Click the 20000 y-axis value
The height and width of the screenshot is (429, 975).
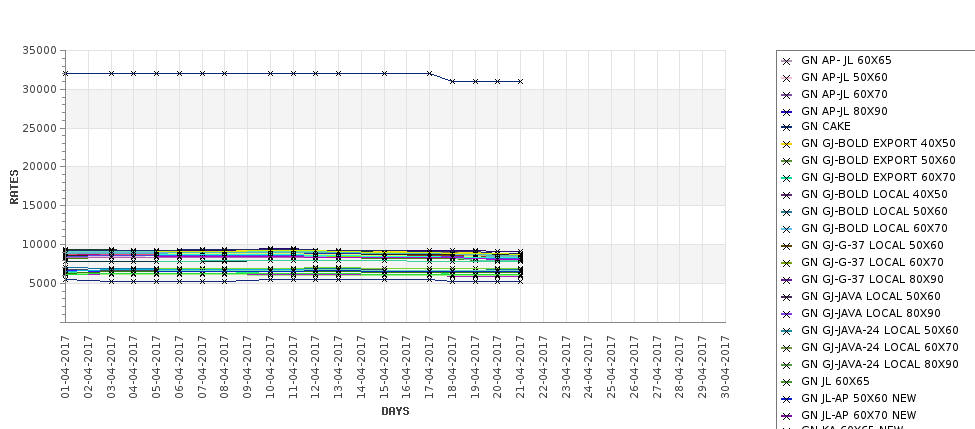coord(40,167)
